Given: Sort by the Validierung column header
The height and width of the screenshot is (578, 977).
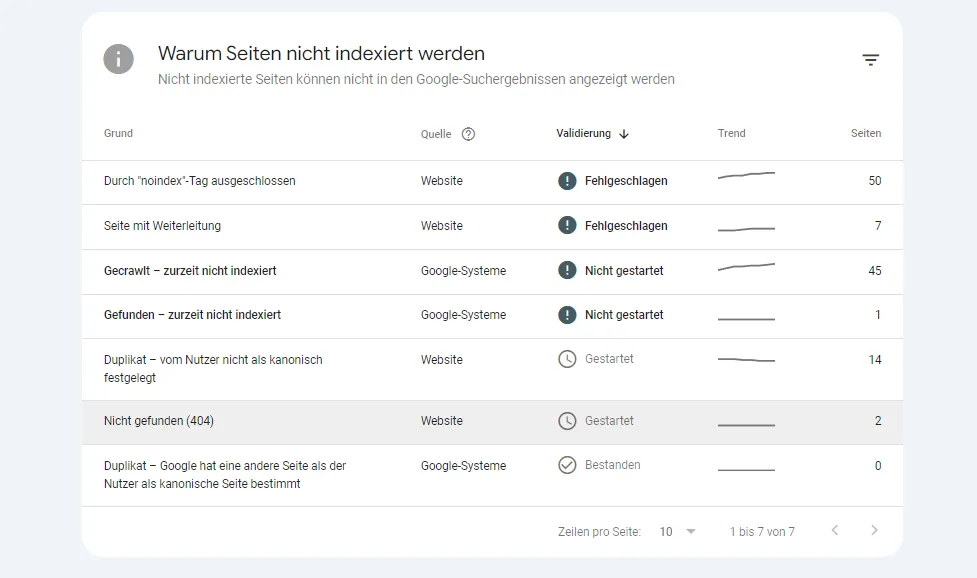Looking at the screenshot, I should click(x=583, y=133).
